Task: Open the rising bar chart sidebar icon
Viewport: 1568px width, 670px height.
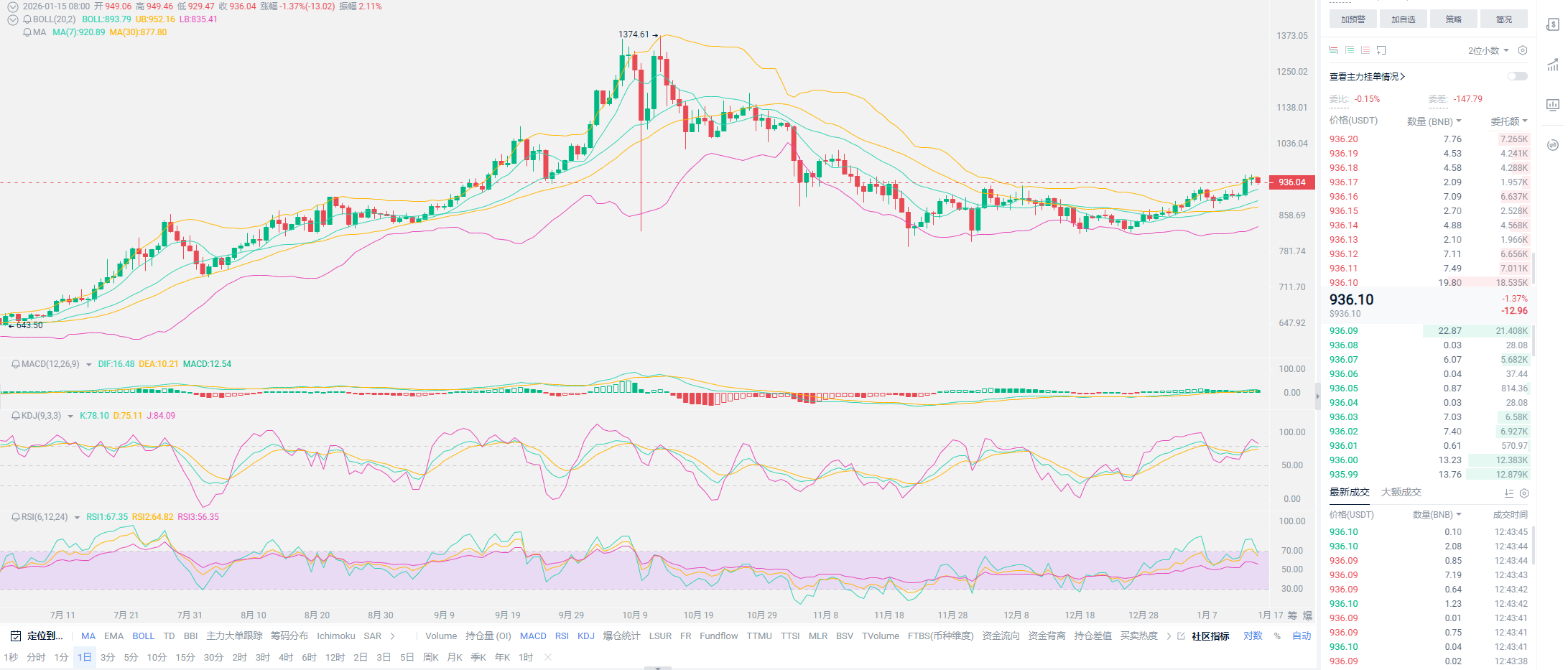Action: 1553,65
